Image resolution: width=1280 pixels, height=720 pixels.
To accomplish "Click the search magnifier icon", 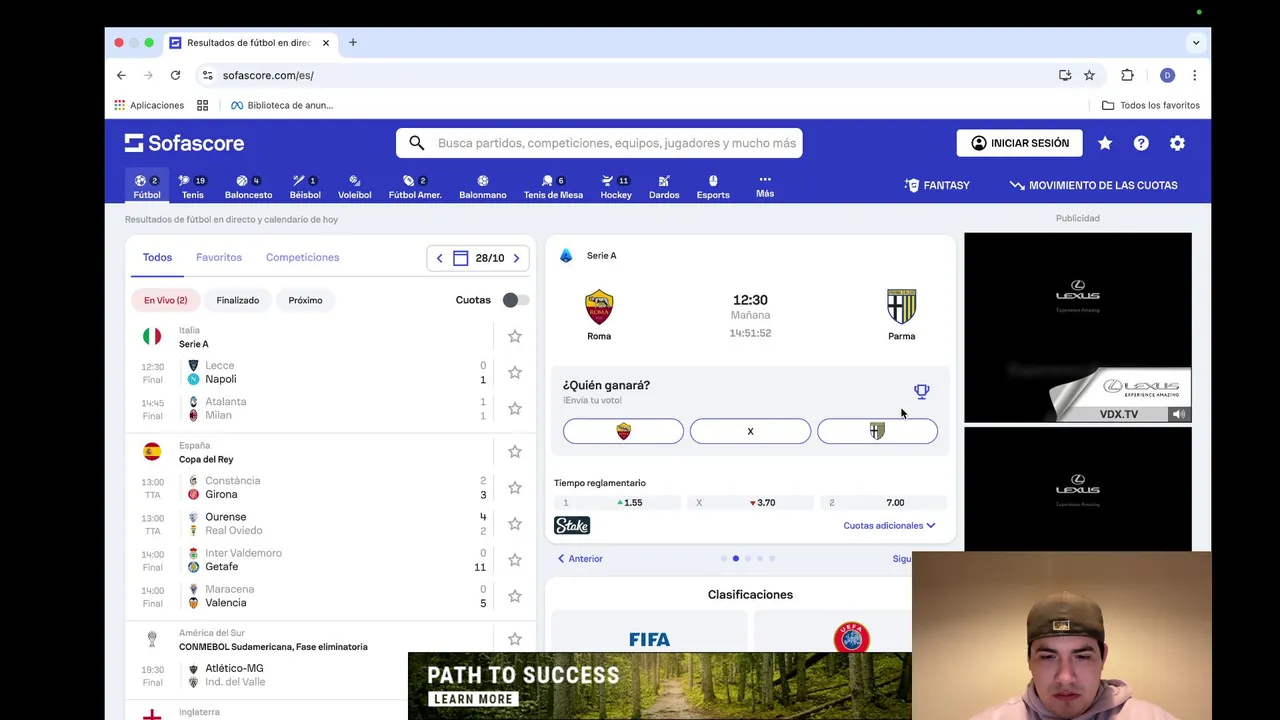I will tap(417, 143).
